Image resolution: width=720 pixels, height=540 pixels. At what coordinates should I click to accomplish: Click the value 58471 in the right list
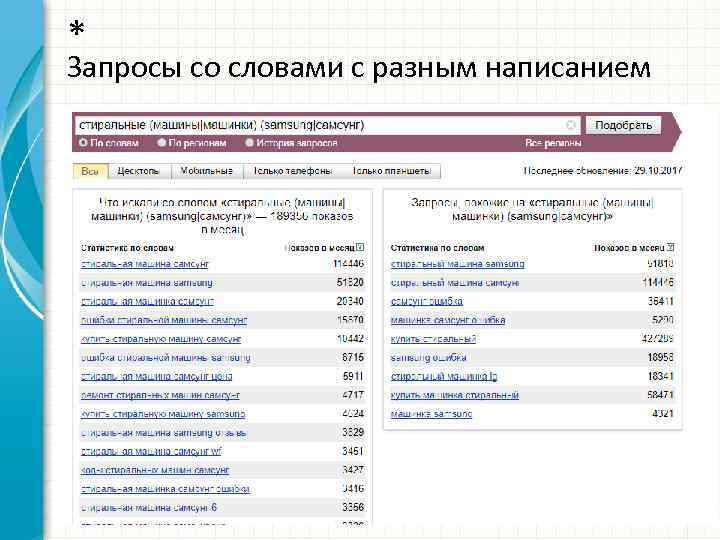pyautogui.click(x=660, y=395)
